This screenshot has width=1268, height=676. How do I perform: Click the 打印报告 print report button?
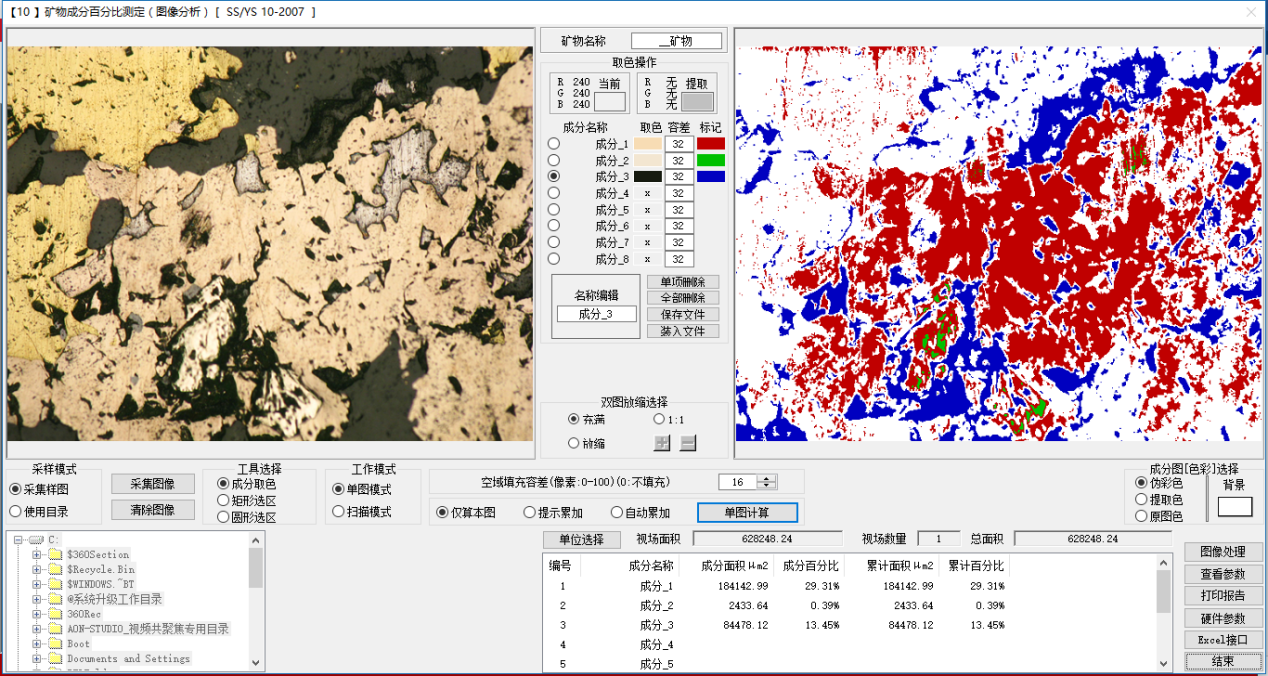(1222, 596)
